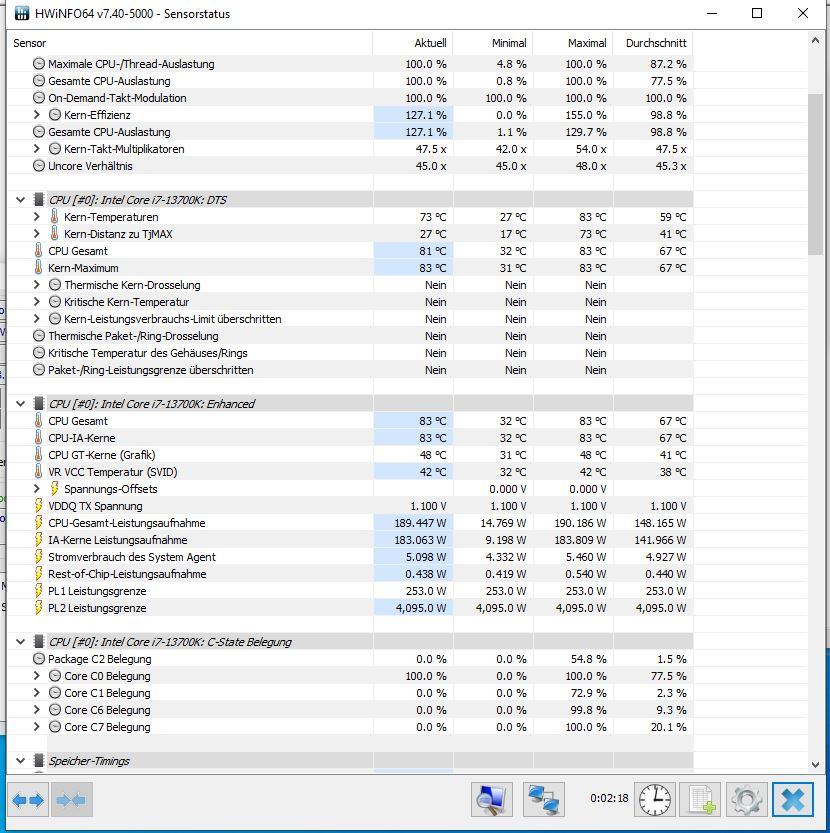Click the clock icon of On-Demand-Takt-Modulation
Image resolution: width=830 pixels, height=833 pixels.
point(38,98)
